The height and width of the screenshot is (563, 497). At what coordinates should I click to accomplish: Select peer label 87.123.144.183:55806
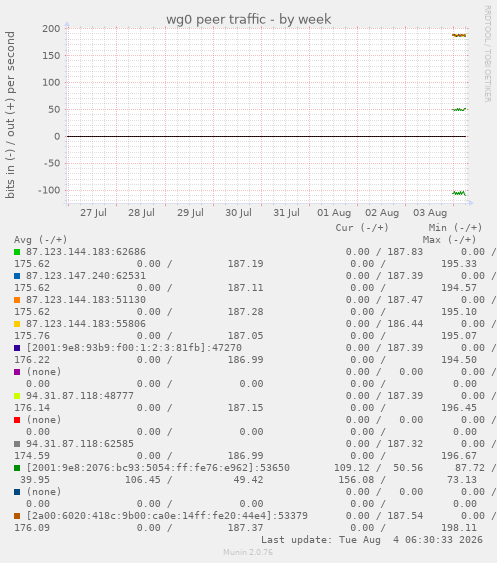pos(86,324)
